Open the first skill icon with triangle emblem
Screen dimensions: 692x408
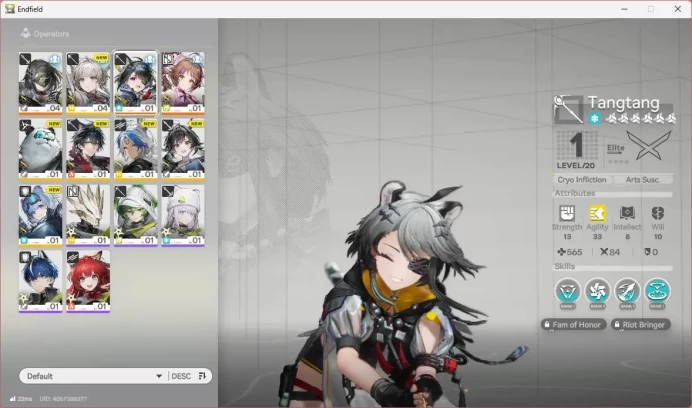point(568,291)
